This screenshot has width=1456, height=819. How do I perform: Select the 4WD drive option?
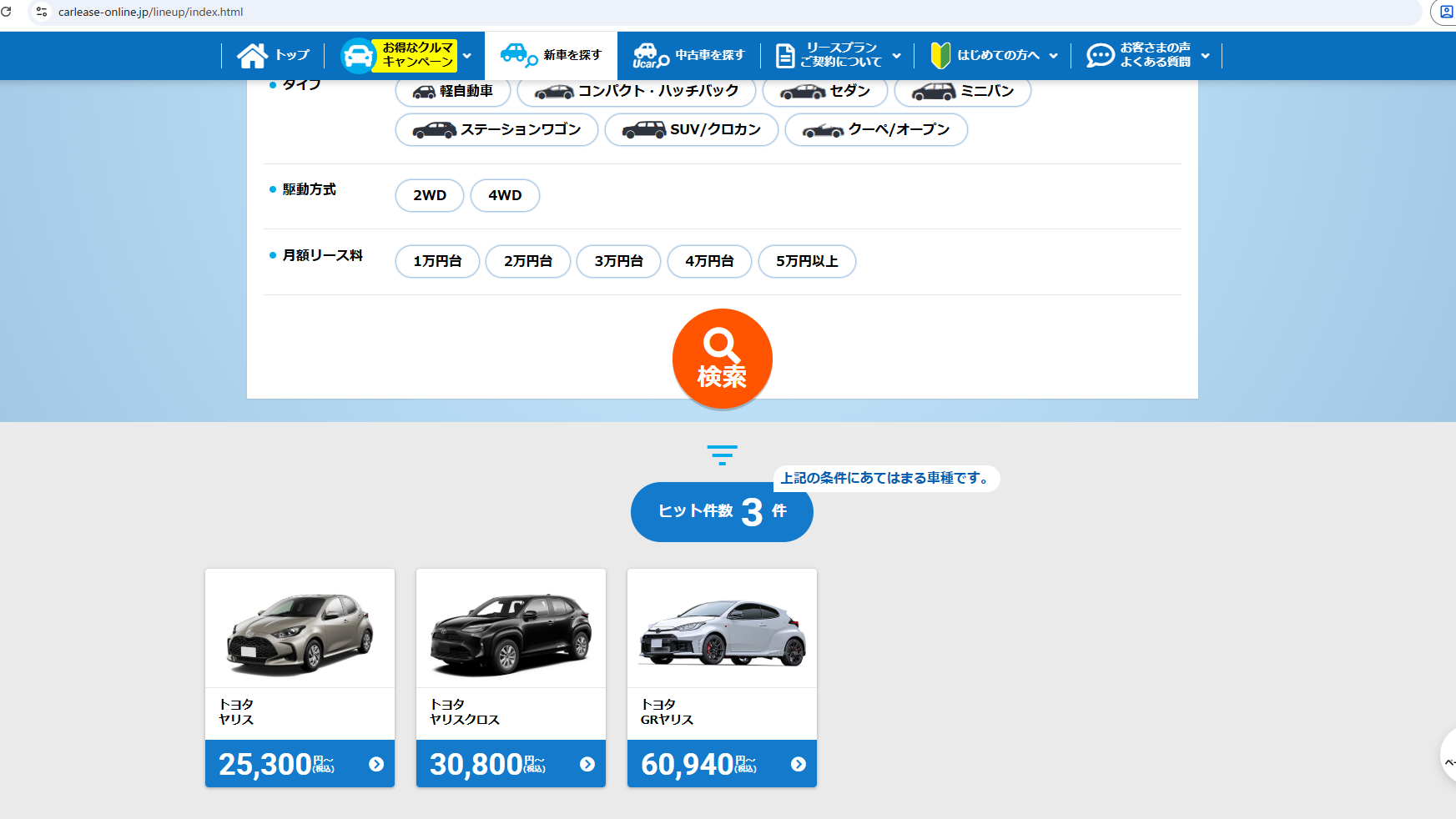[x=505, y=195]
